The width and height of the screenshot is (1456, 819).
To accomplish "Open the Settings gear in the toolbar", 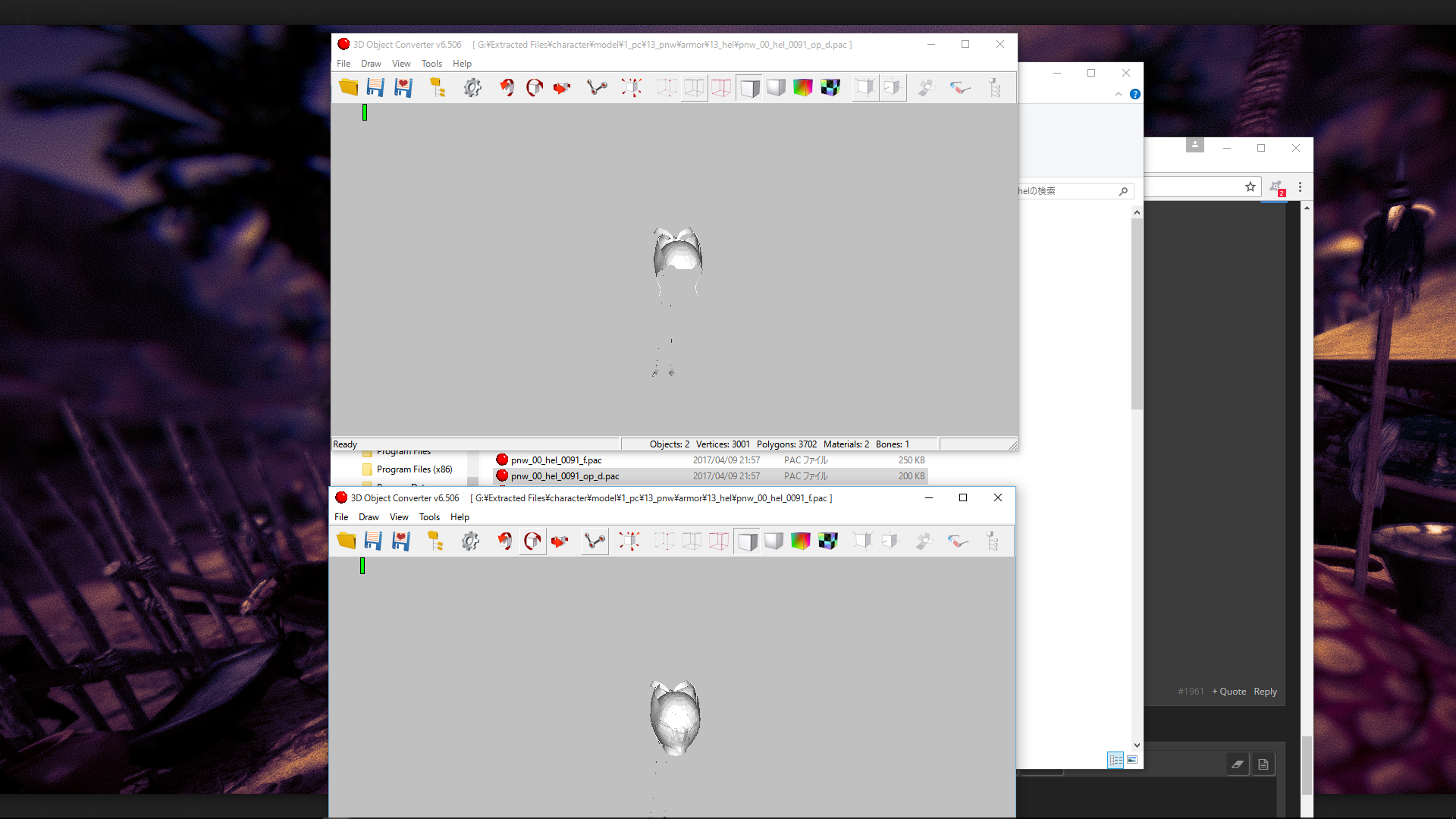I will 472,87.
